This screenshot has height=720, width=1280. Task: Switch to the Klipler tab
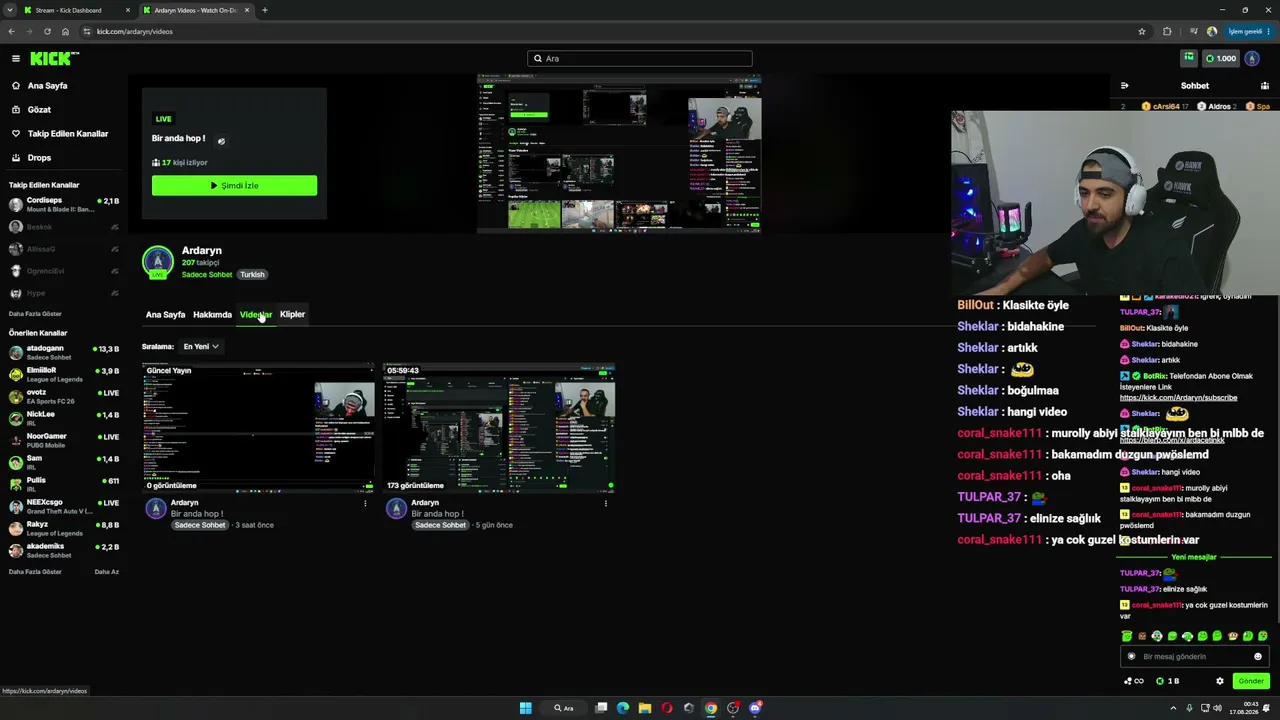pyautogui.click(x=292, y=315)
